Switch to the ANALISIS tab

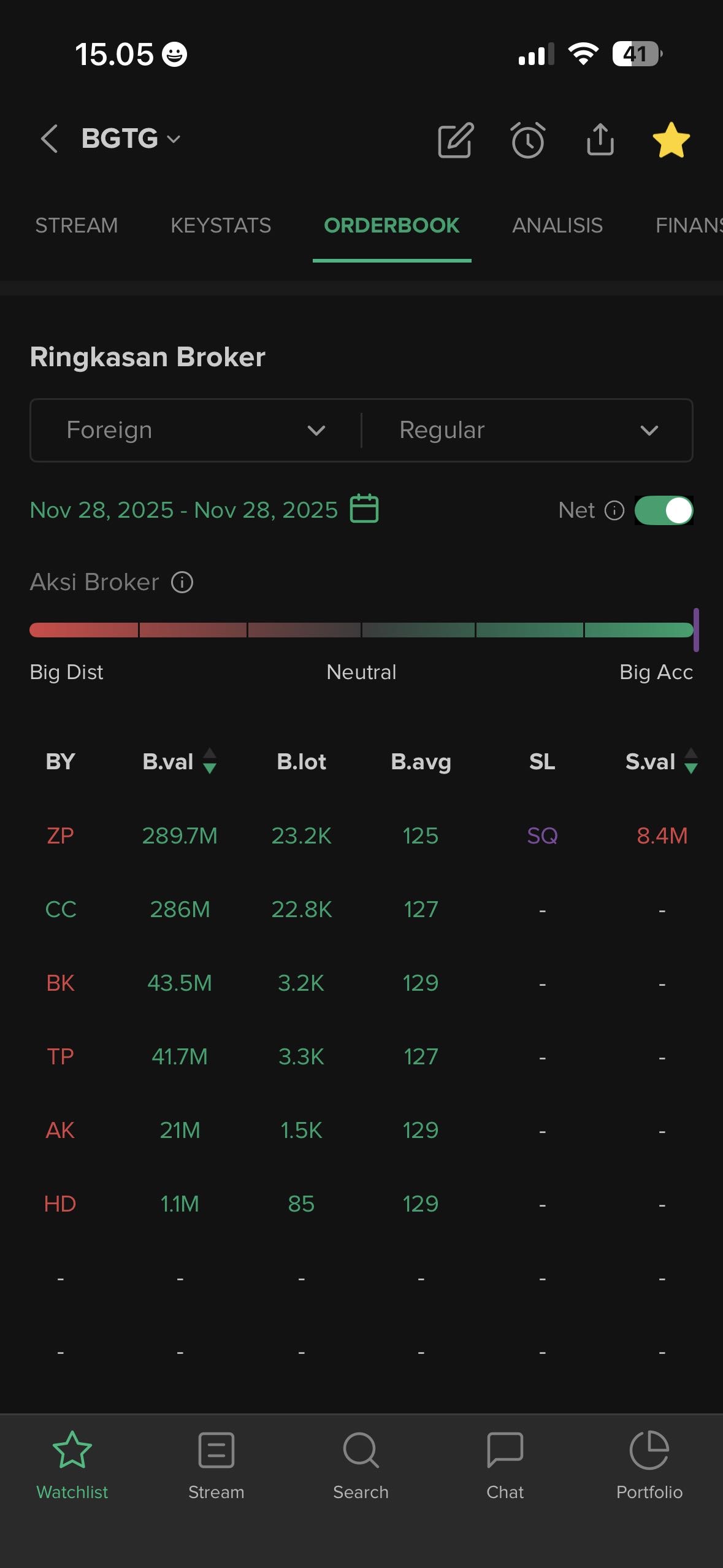[557, 226]
